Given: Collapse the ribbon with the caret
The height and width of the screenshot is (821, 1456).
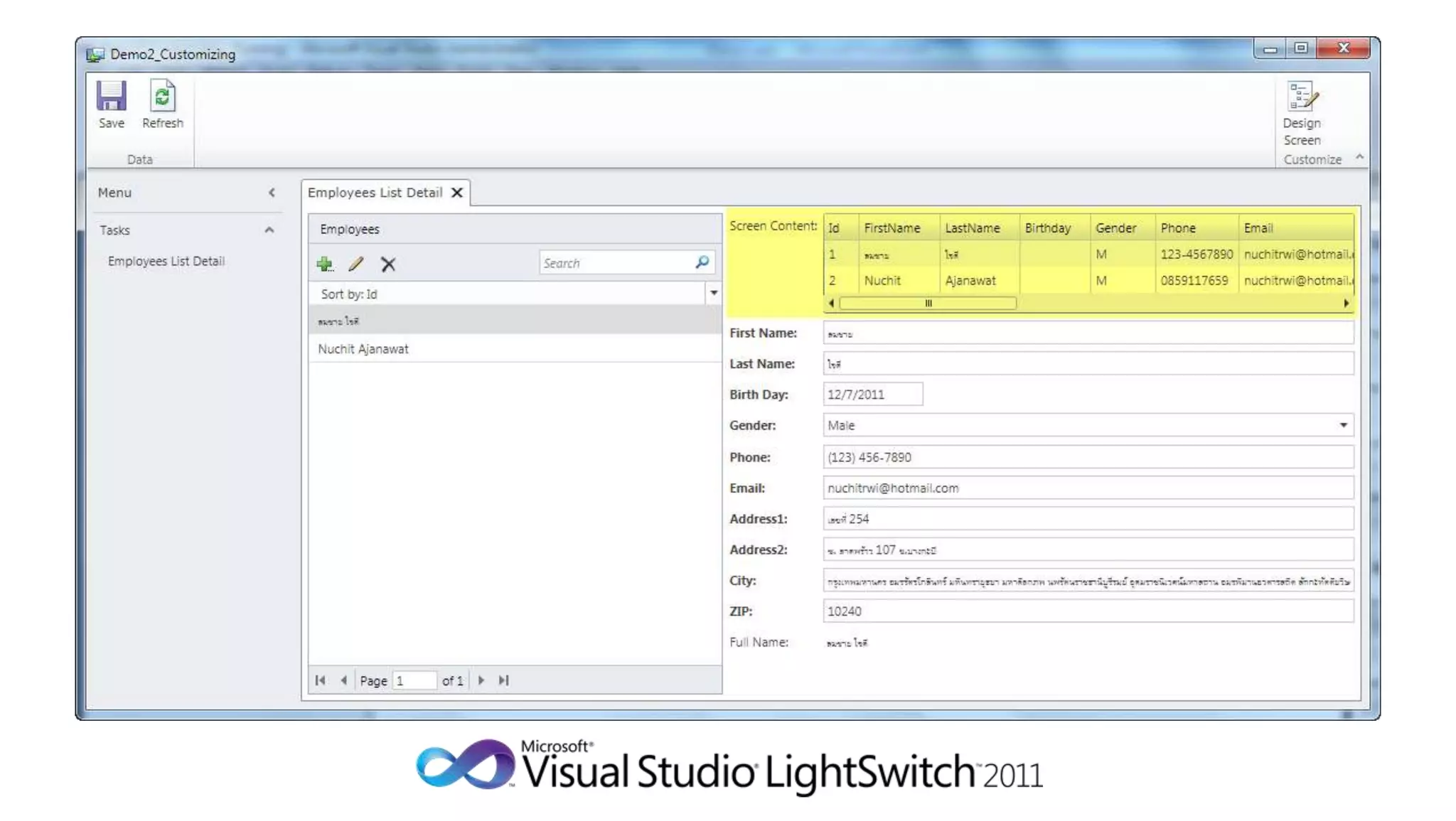Looking at the screenshot, I should (x=1359, y=156).
